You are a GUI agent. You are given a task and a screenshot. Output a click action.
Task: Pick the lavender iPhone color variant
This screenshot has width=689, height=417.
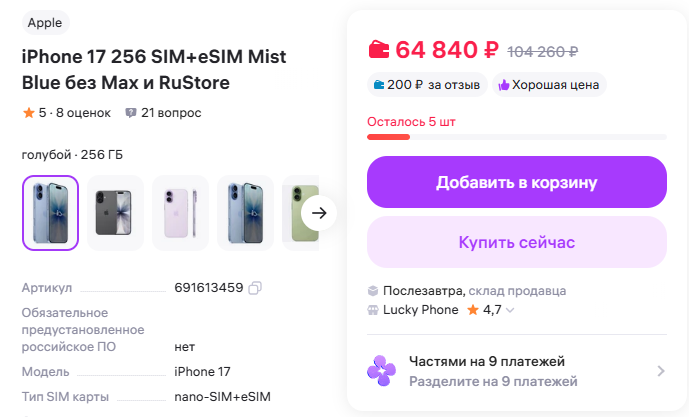180,212
